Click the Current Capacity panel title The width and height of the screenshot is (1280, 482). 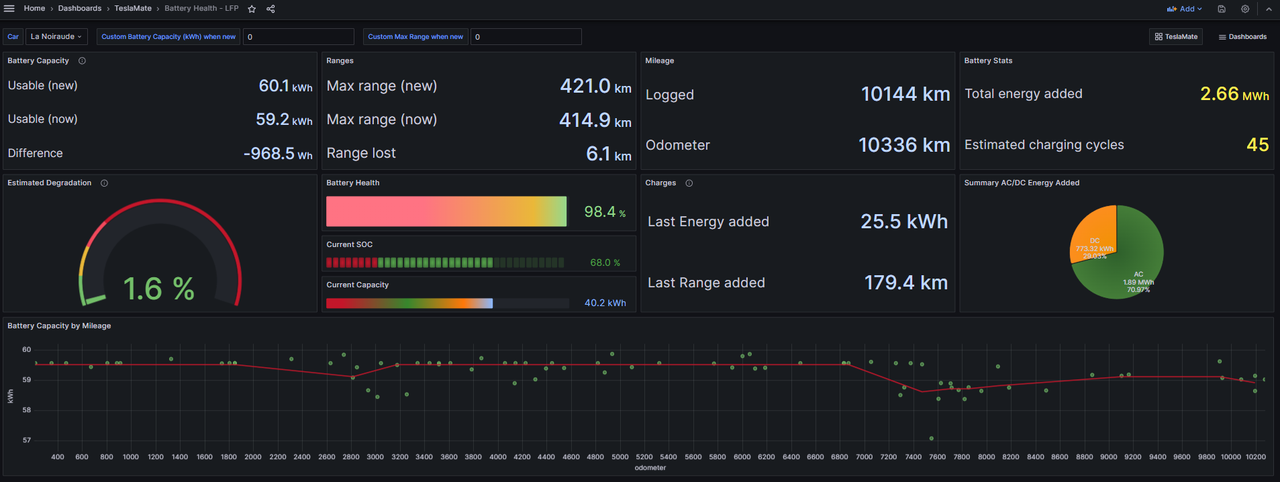357,285
